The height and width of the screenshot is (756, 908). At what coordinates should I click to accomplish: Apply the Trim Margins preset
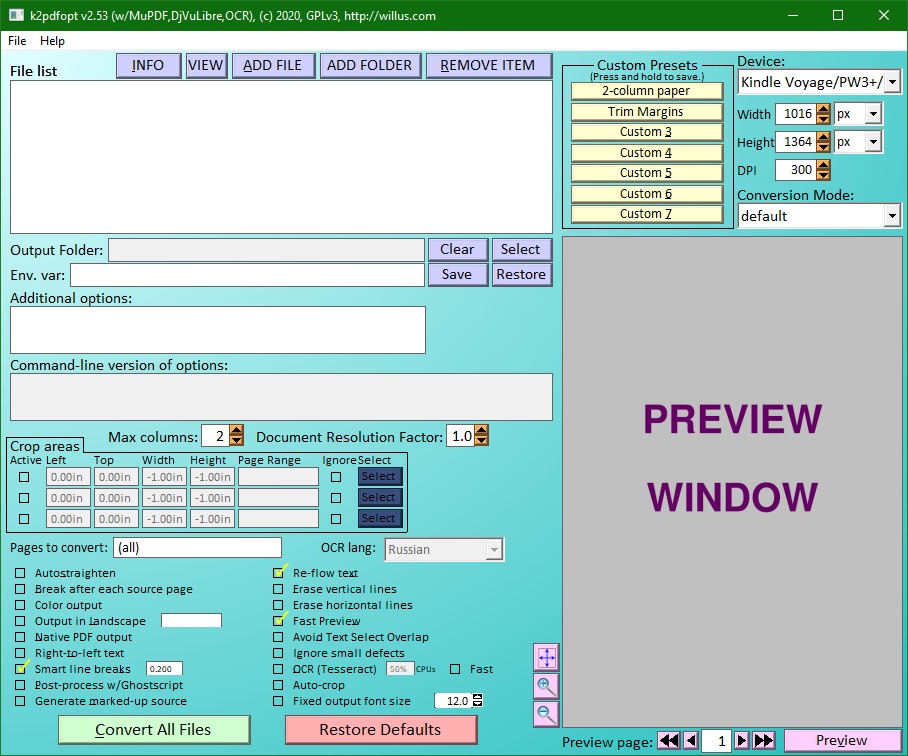pos(646,112)
